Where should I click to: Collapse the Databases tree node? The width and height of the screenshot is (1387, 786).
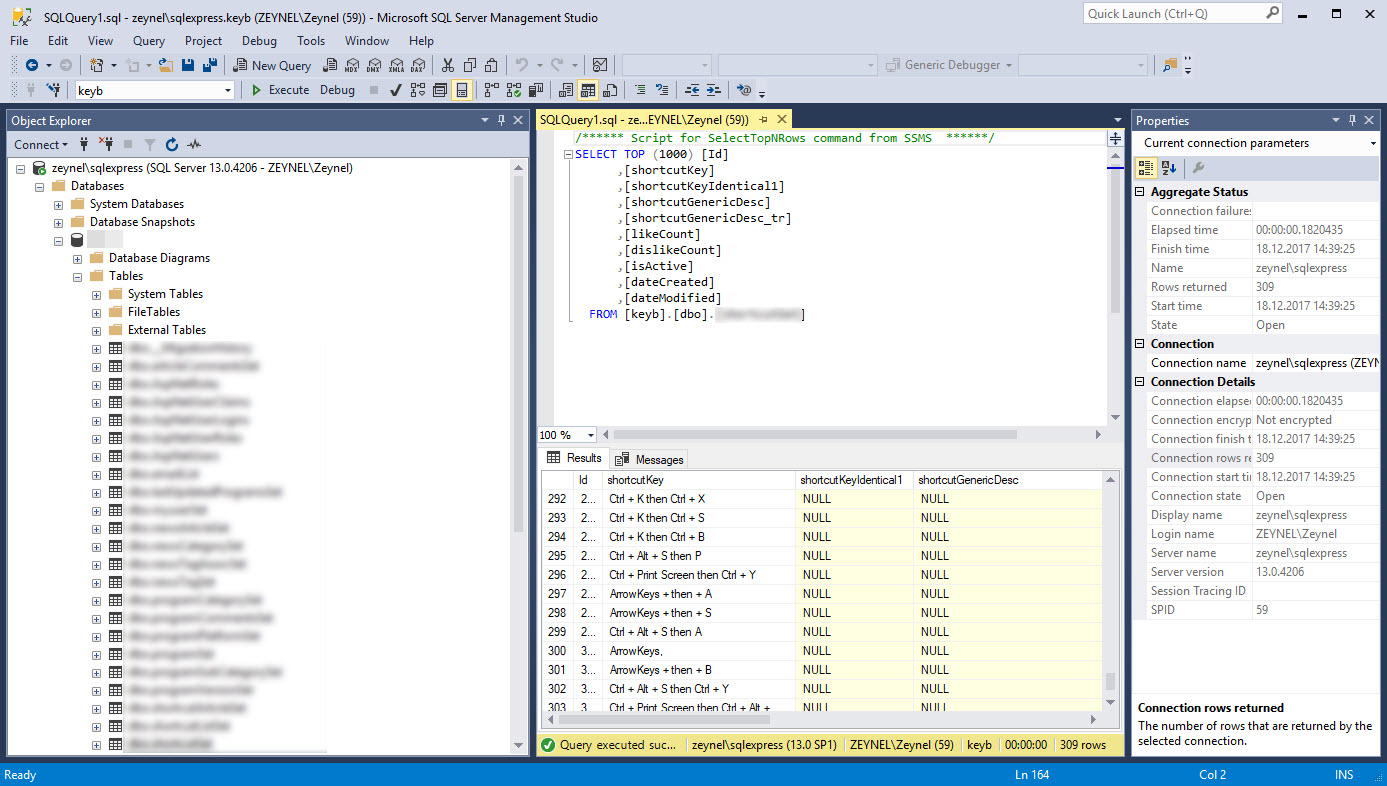pyautogui.click(x=40, y=186)
